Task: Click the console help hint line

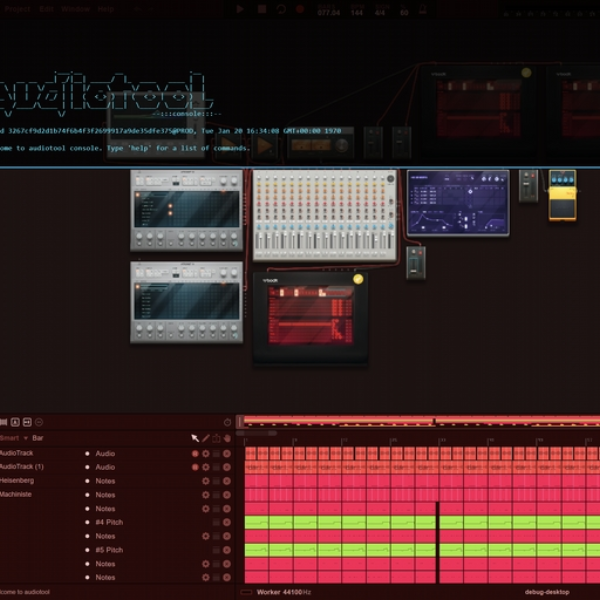Action: pyautogui.click(x=125, y=148)
